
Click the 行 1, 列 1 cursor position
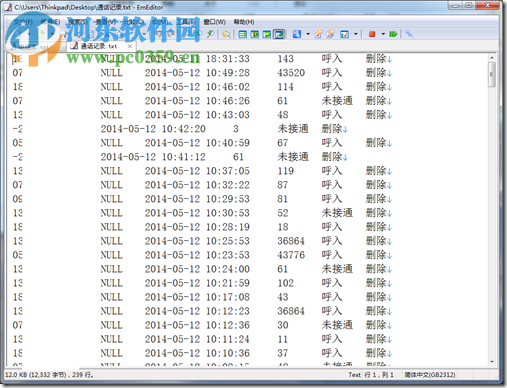tap(379, 375)
